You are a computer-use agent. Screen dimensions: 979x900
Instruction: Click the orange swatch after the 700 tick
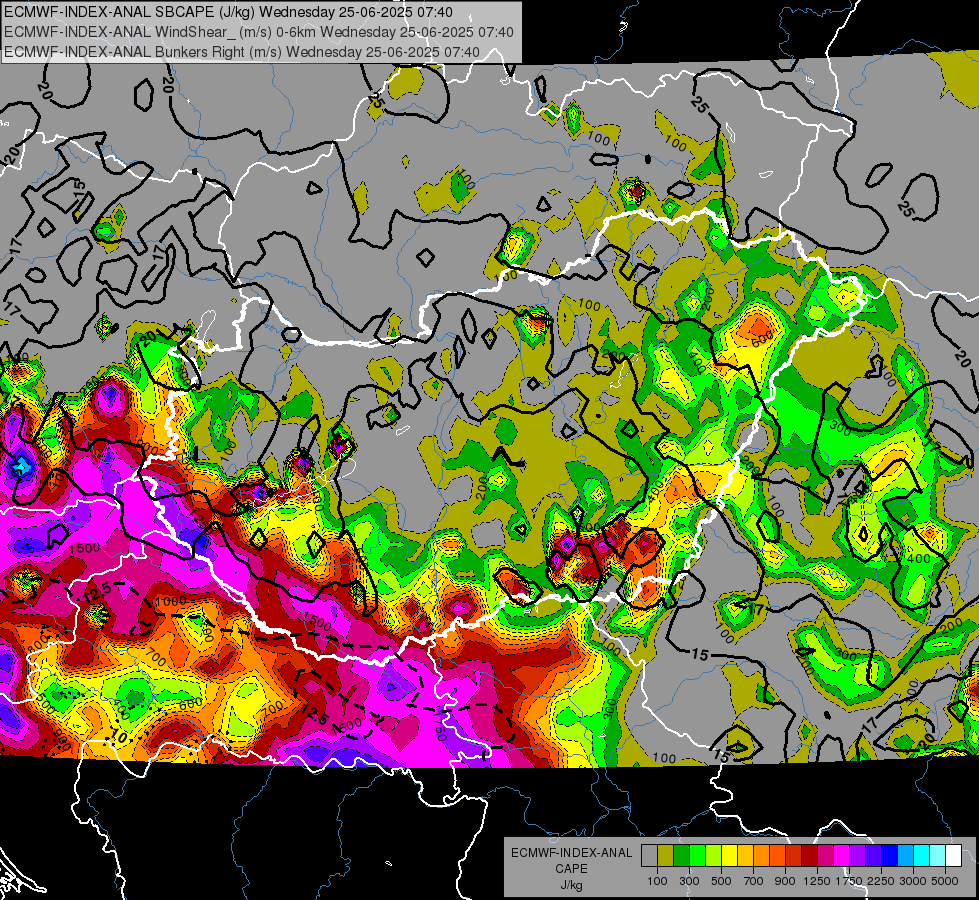point(762,855)
